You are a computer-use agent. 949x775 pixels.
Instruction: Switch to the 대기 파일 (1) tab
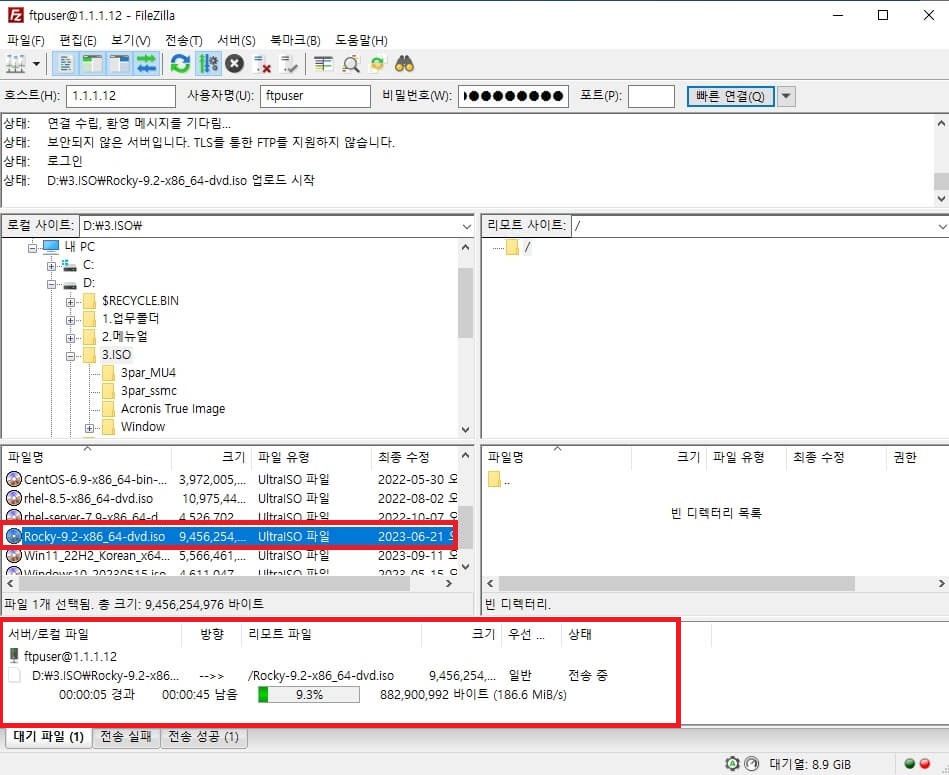point(48,737)
